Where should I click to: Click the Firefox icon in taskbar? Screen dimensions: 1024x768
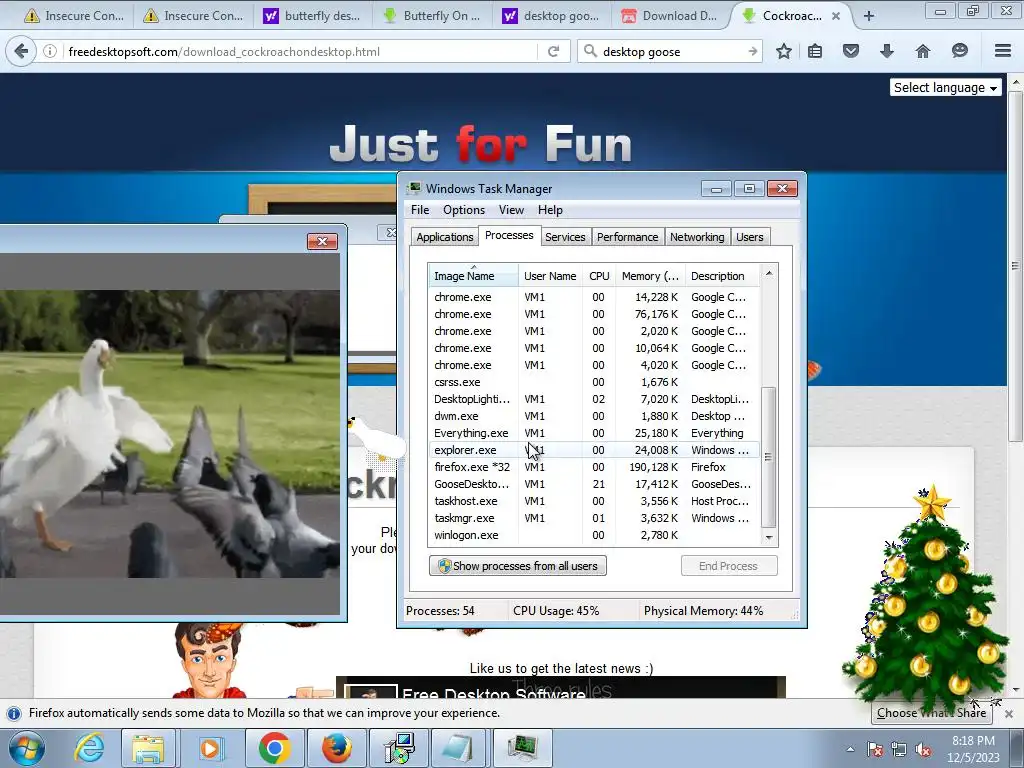[x=337, y=748]
